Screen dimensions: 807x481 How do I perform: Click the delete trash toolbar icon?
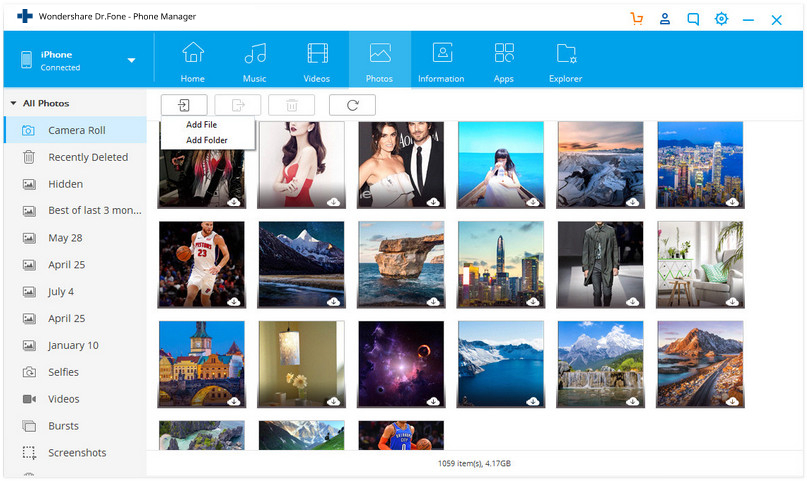point(292,105)
